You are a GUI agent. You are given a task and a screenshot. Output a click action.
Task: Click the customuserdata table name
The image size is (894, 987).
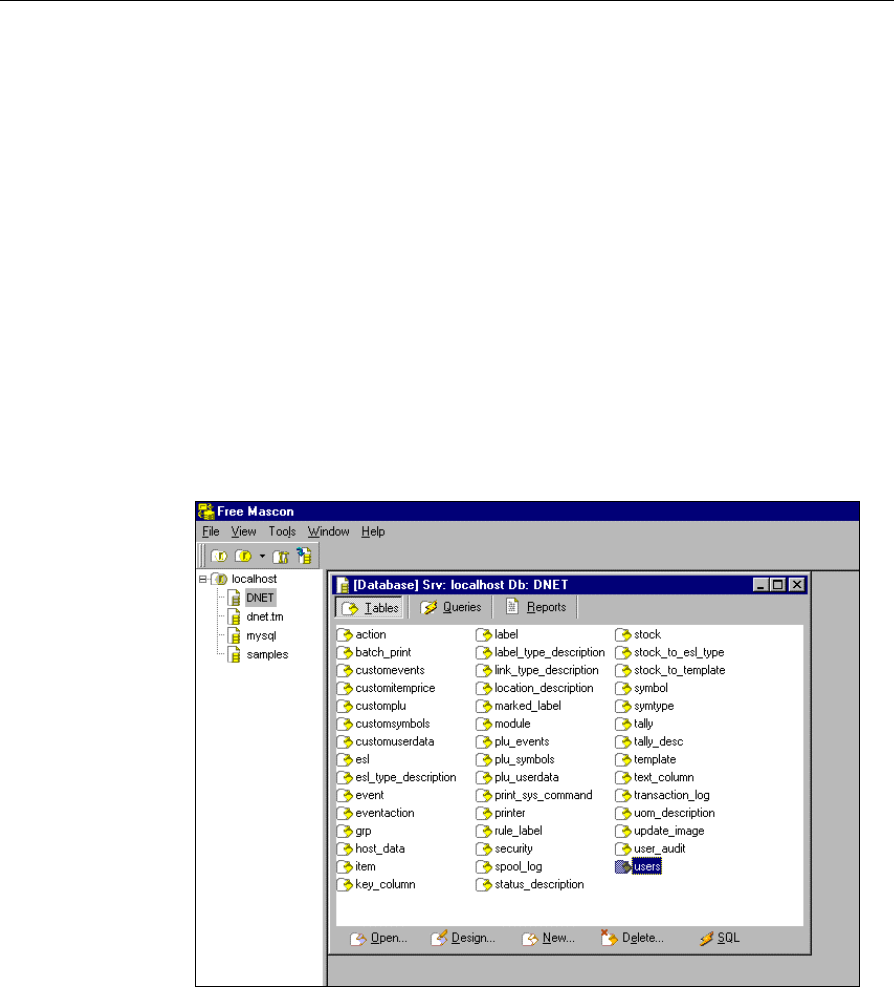(x=395, y=742)
